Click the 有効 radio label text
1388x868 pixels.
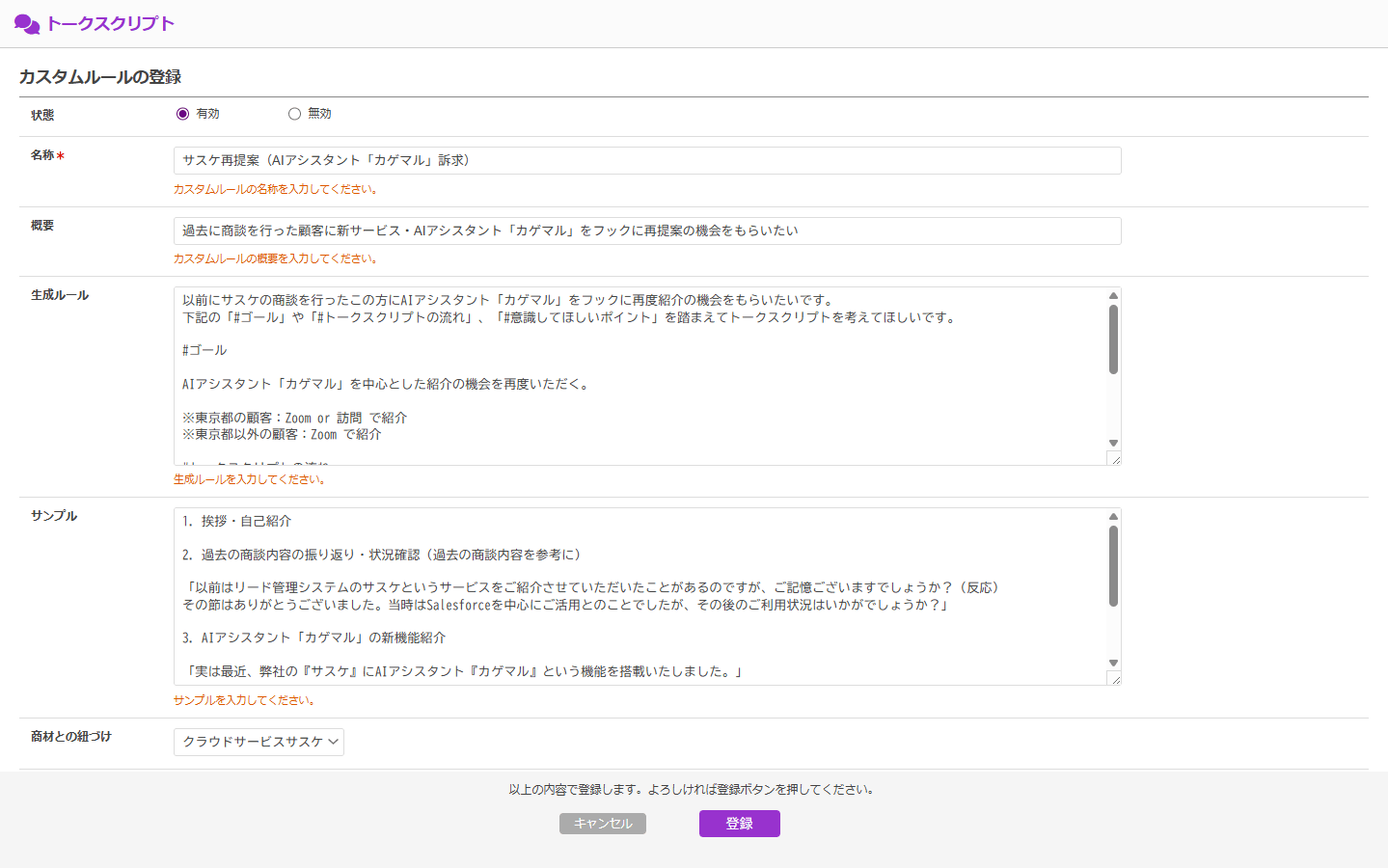(x=208, y=114)
